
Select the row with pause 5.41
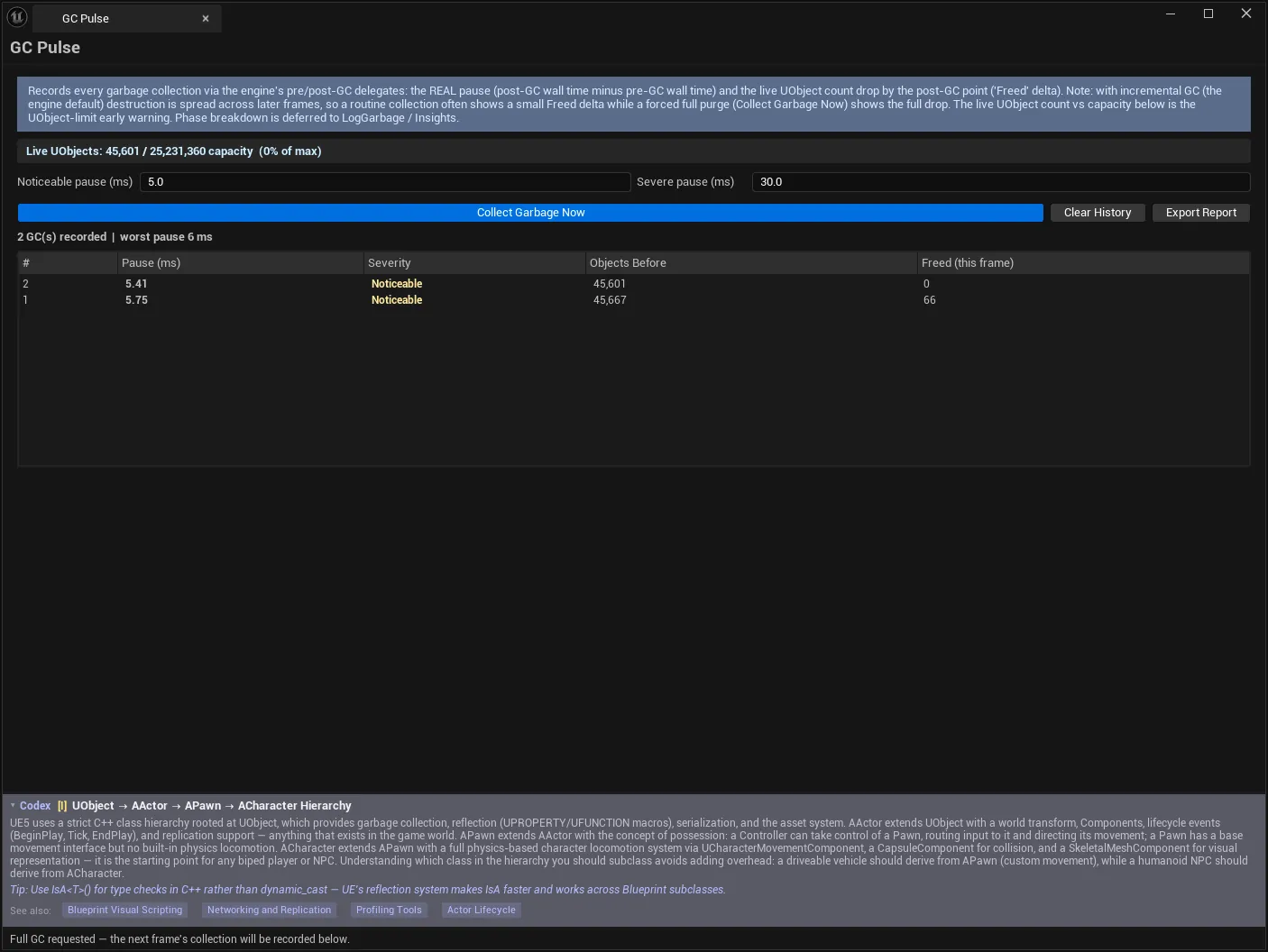point(633,284)
